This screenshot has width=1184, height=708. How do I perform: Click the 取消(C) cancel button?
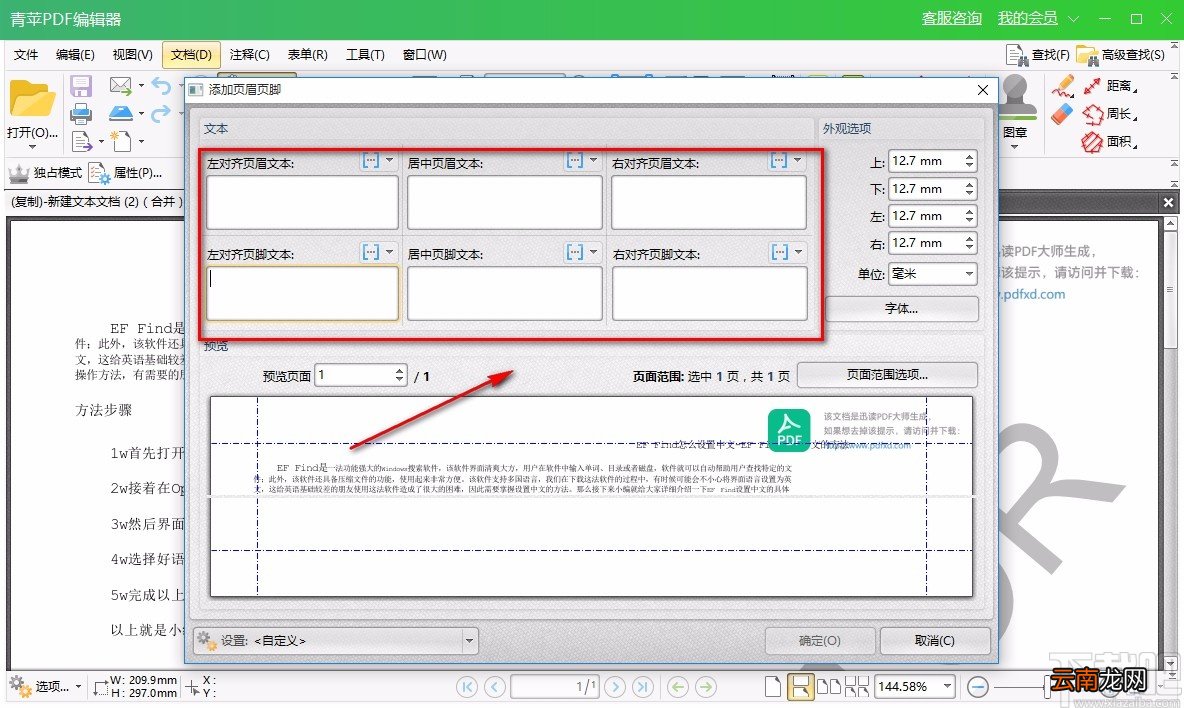935,641
